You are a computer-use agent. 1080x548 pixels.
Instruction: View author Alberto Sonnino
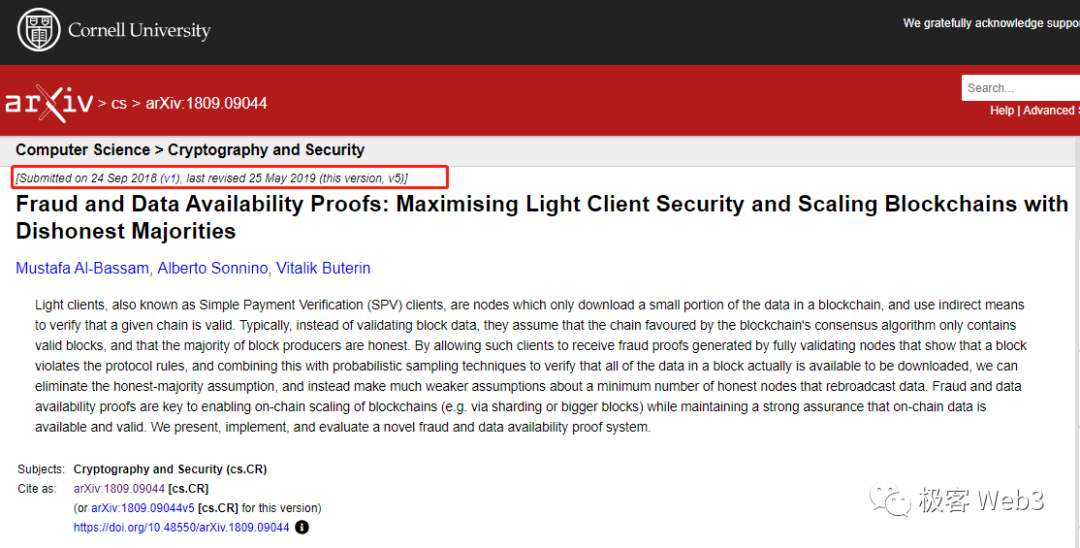212,268
